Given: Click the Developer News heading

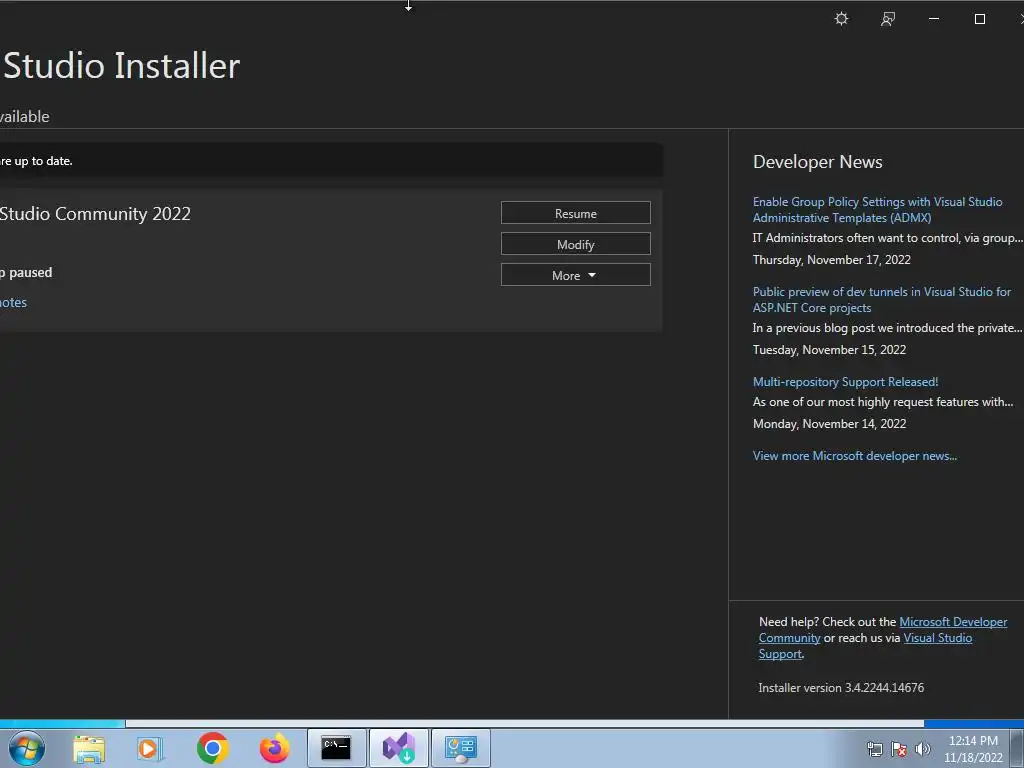Looking at the screenshot, I should (x=817, y=162).
